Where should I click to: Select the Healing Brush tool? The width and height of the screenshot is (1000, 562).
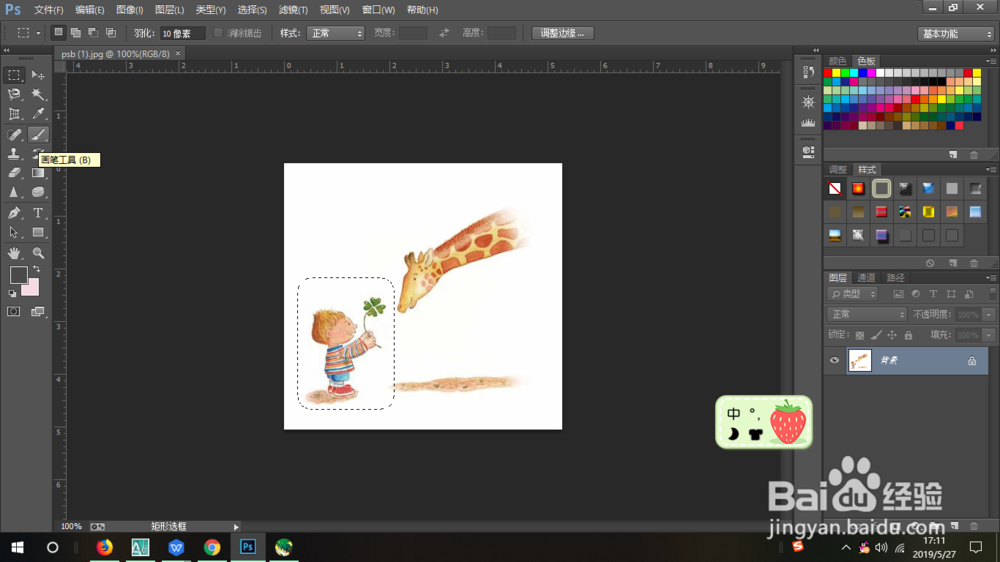pyautogui.click(x=14, y=135)
